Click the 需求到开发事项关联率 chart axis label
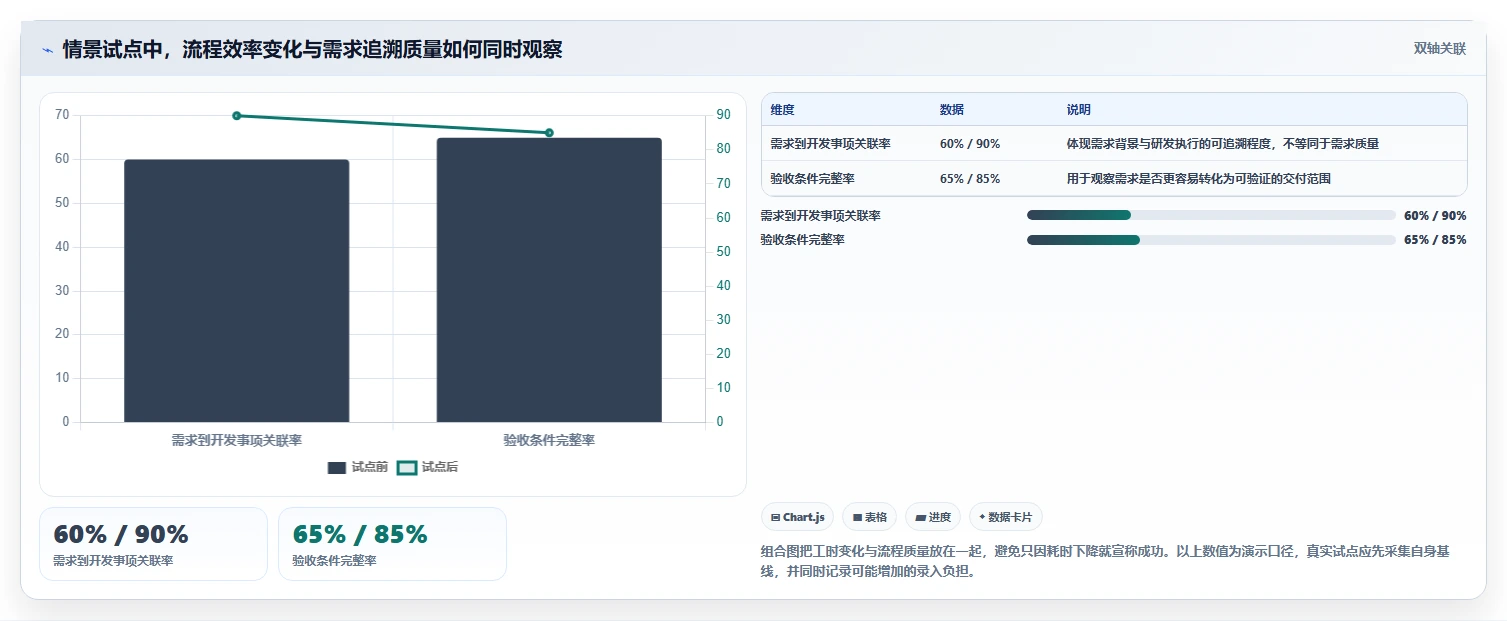 (x=237, y=440)
